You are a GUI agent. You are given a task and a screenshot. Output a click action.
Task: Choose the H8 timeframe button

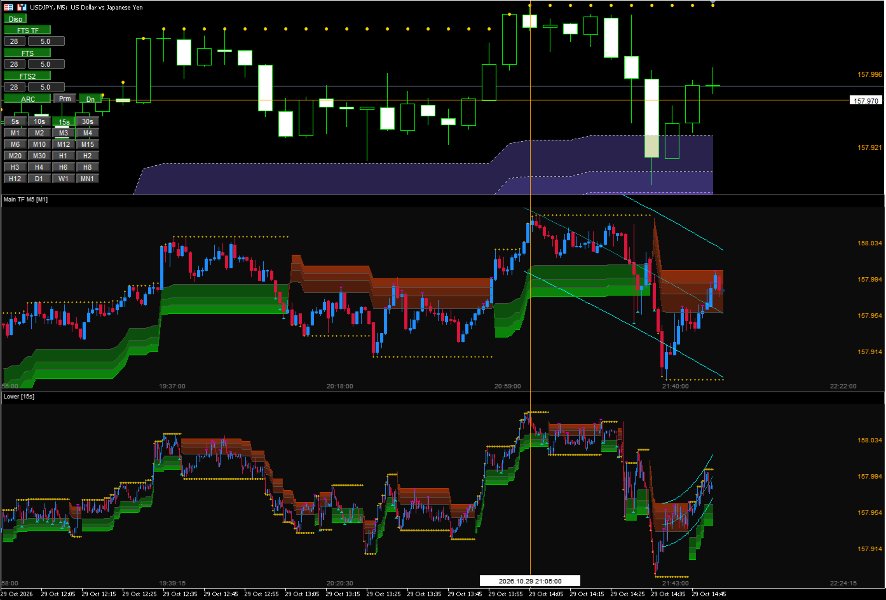[x=88, y=167]
